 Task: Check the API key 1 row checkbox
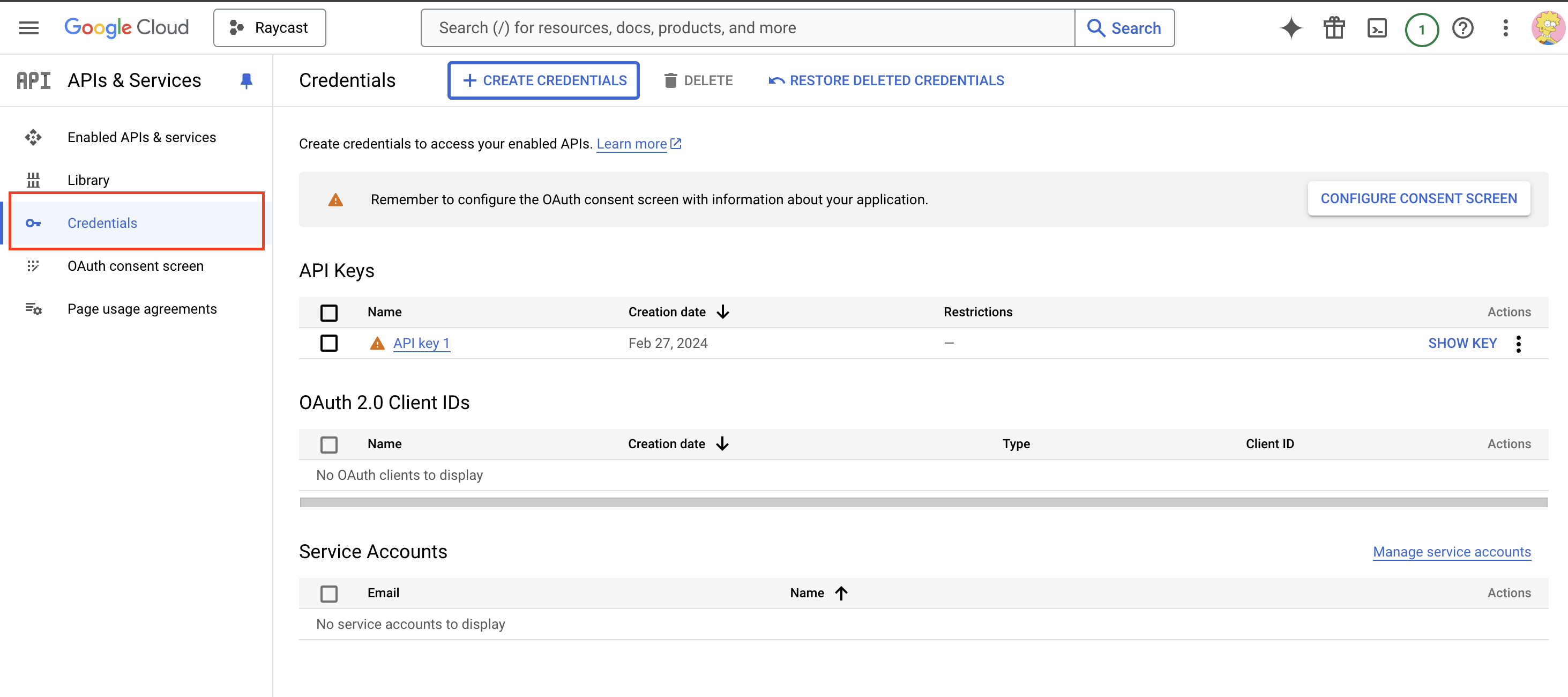328,343
